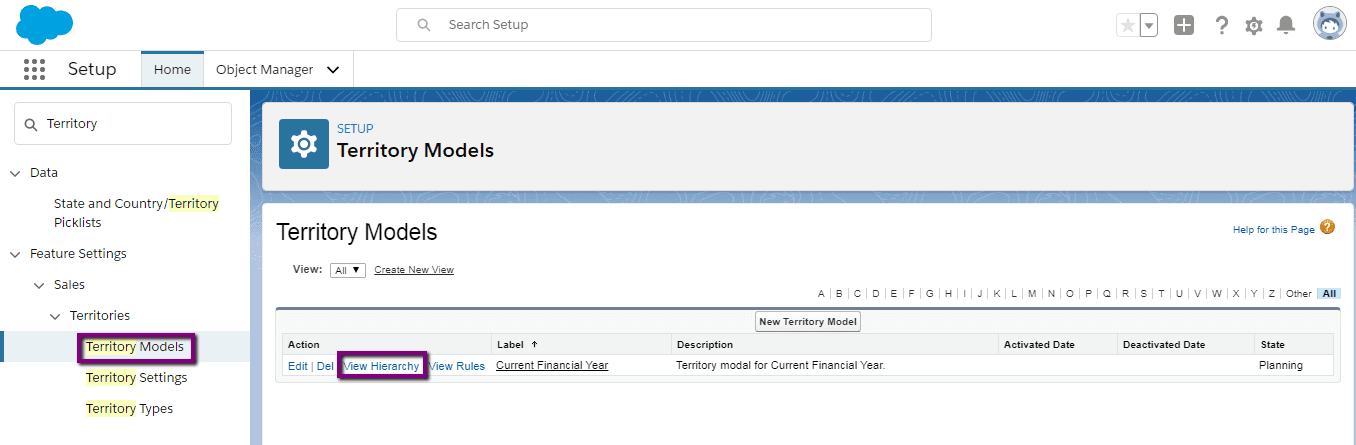Collapse the Data section
The width and height of the screenshot is (1356, 445).
click(x=15, y=173)
